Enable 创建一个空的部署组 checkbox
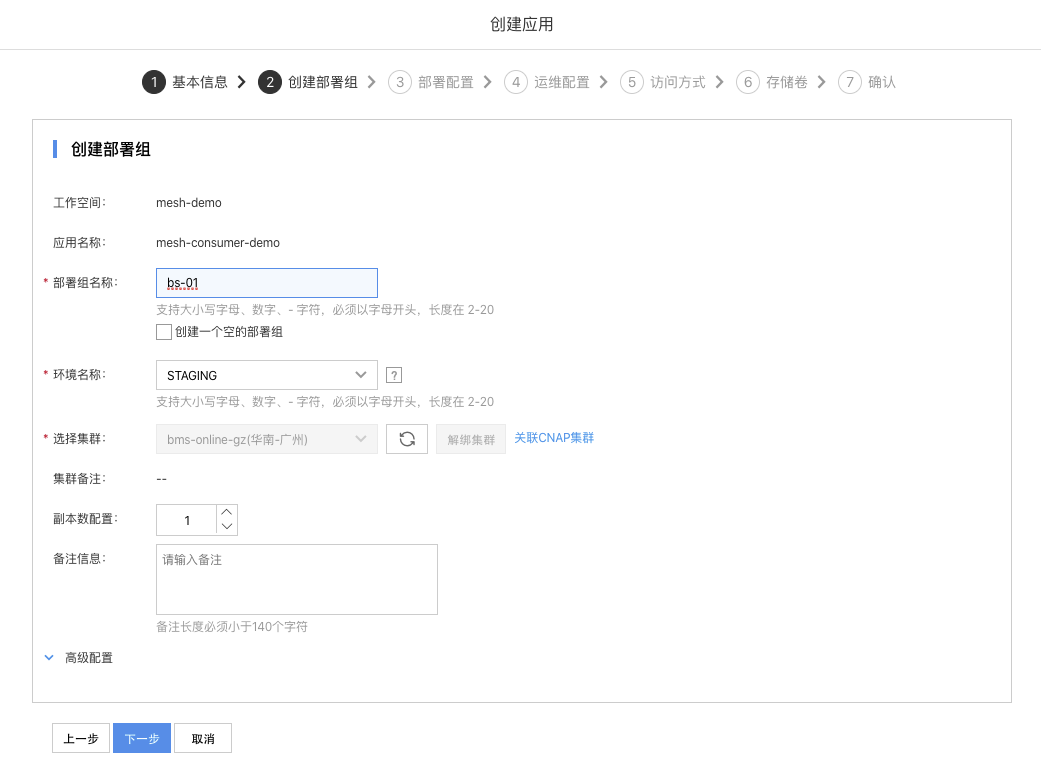The image size is (1041, 781). (165, 332)
